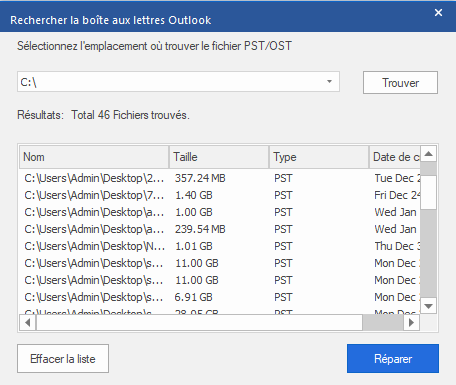The image size is (456, 385).
Task: Click PST type in the 1.40 GB row
Action: (x=283, y=195)
